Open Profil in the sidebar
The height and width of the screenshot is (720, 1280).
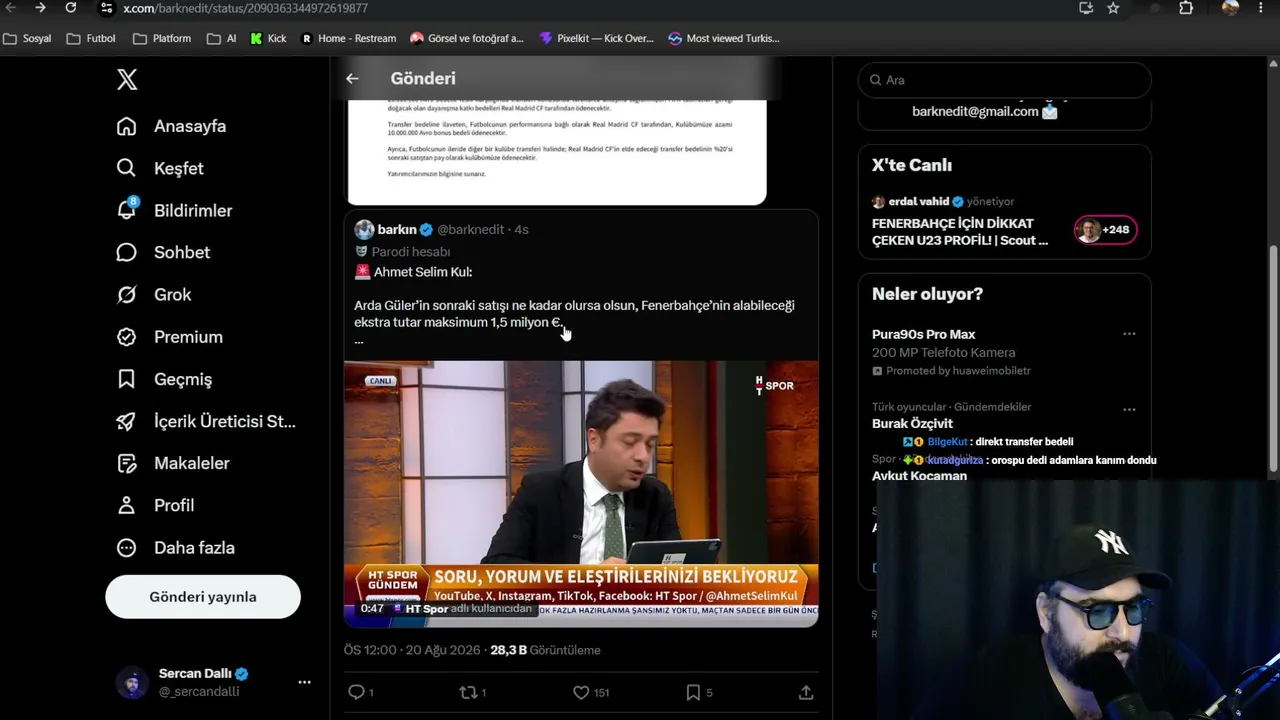[155, 505]
